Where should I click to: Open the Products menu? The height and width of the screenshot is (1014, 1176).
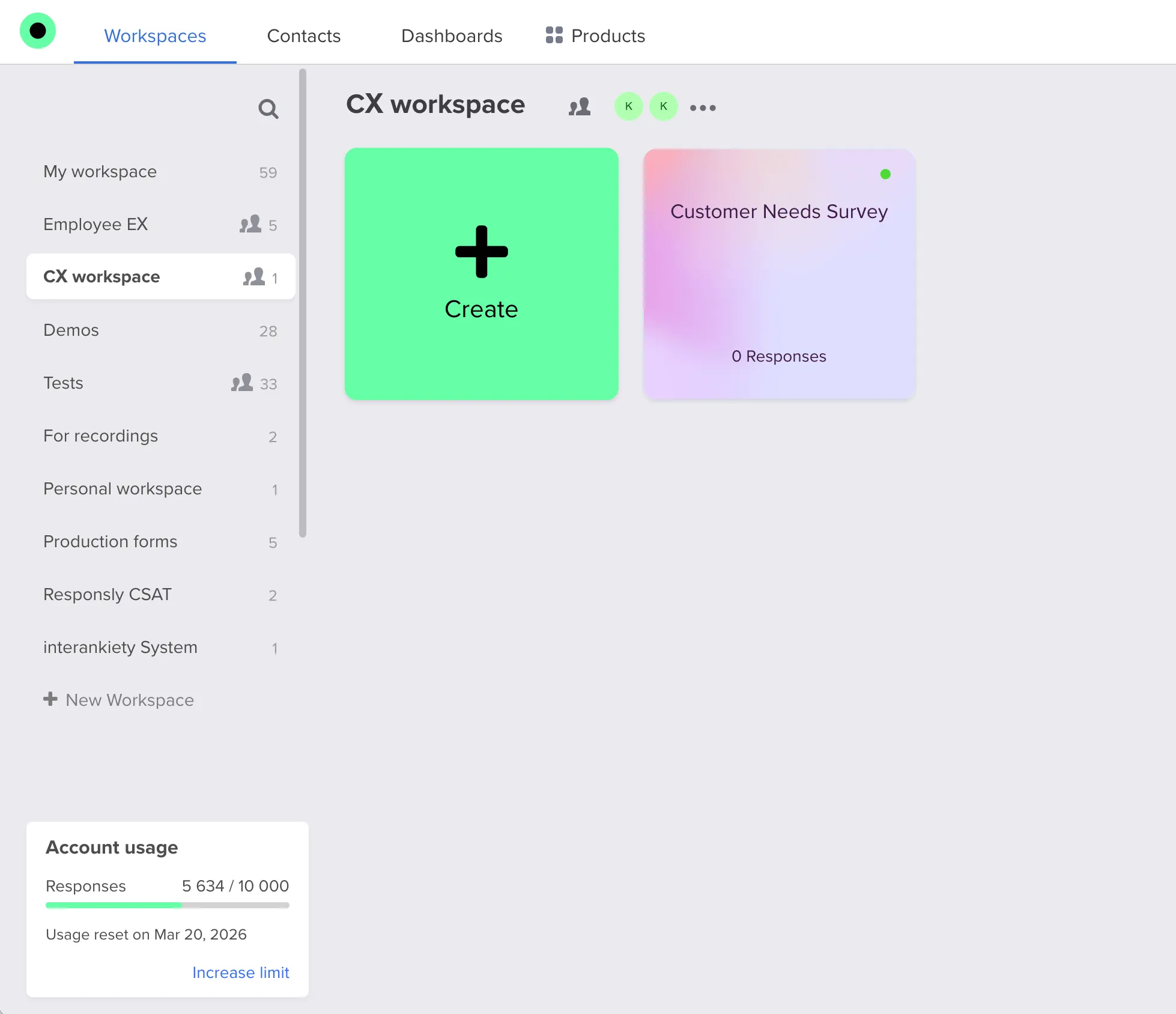[x=608, y=35]
